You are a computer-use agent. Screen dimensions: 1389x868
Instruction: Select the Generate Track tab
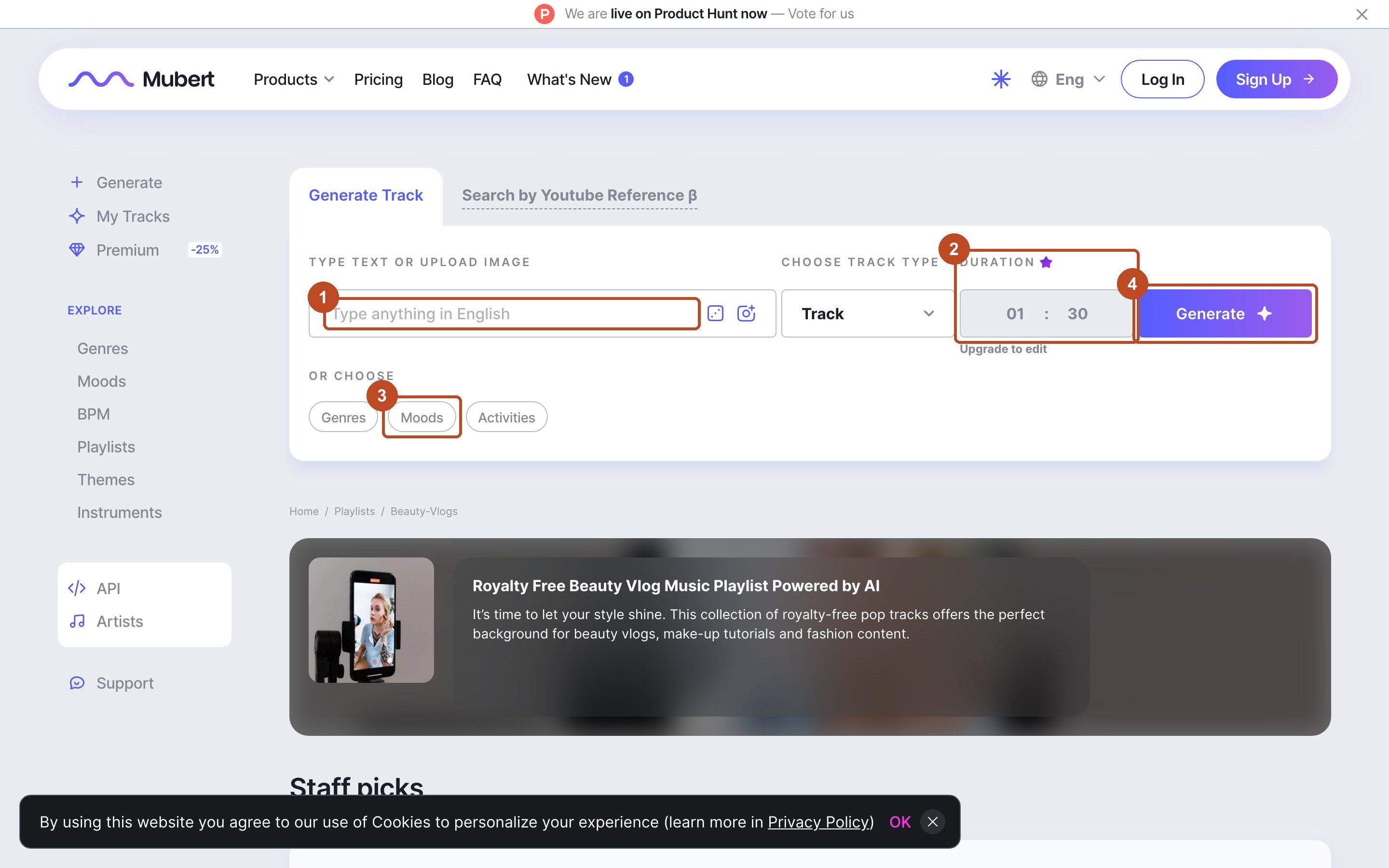coord(366,195)
